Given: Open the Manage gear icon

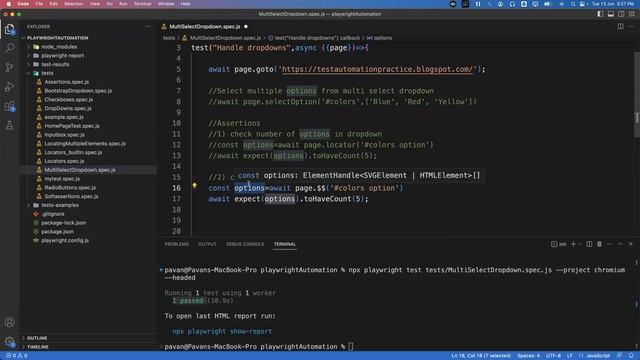Looking at the screenshot, I should coord(9,342).
